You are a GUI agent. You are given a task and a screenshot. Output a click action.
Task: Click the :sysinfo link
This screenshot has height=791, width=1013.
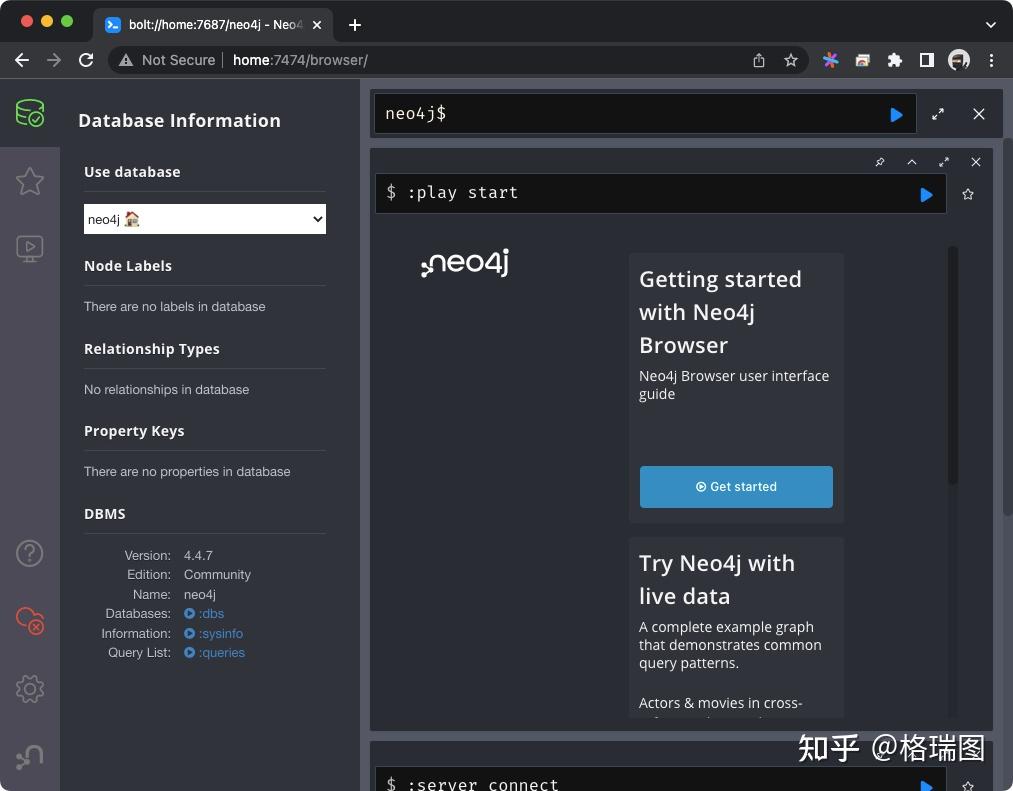pyautogui.click(x=220, y=633)
